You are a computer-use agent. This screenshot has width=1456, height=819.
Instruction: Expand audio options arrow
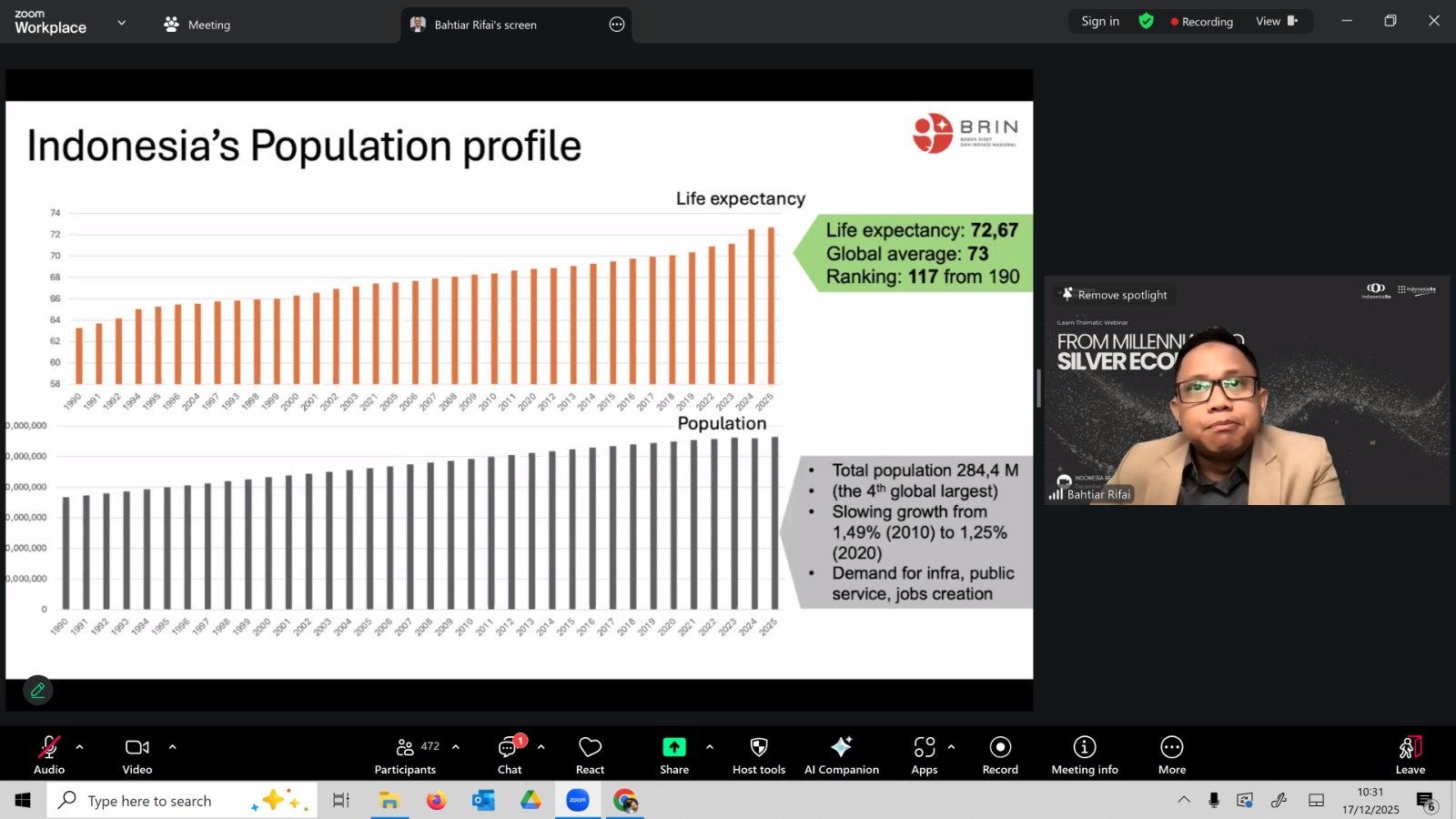pos(80,747)
